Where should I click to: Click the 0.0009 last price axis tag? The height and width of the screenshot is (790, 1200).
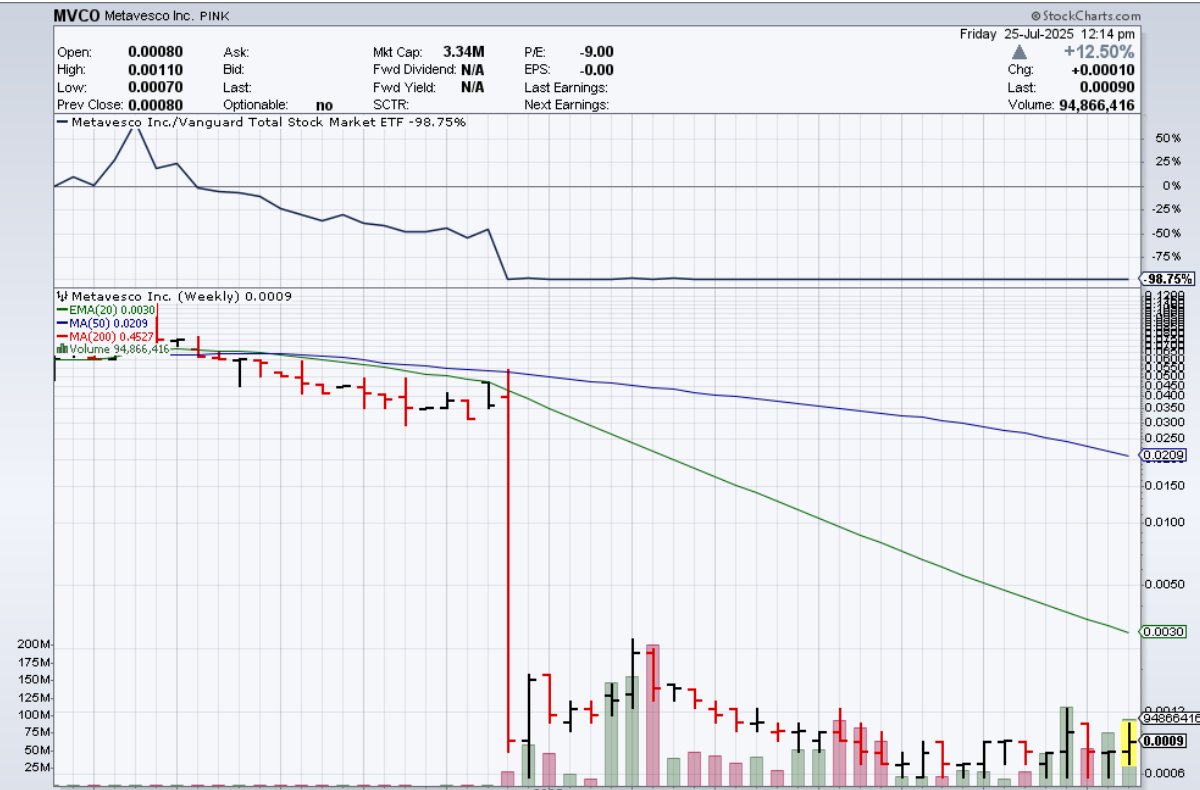point(1166,741)
